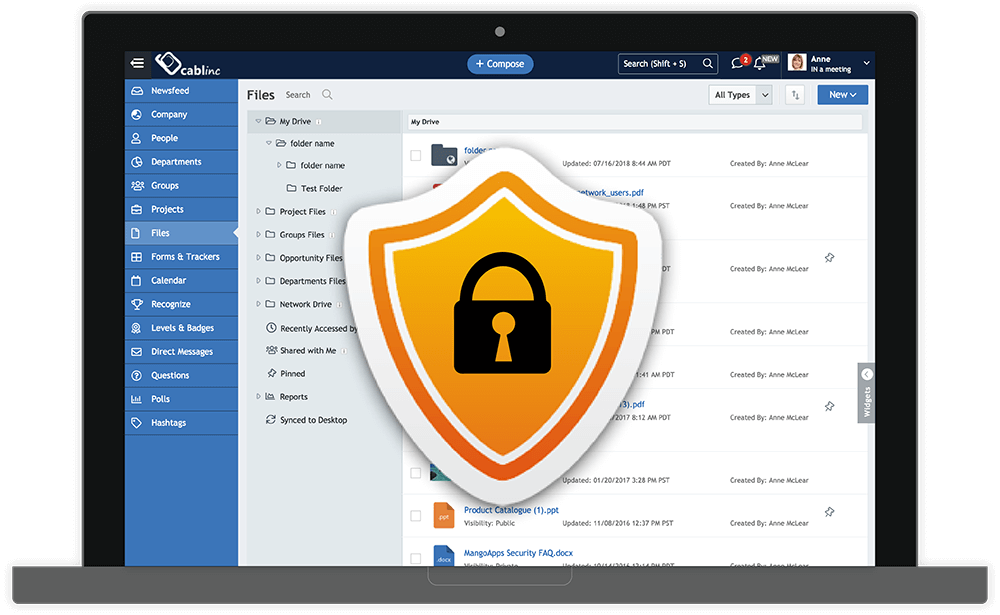The height and width of the screenshot is (615, 1000).
Task: Click the Company globe icon
Action: [136, 114]
